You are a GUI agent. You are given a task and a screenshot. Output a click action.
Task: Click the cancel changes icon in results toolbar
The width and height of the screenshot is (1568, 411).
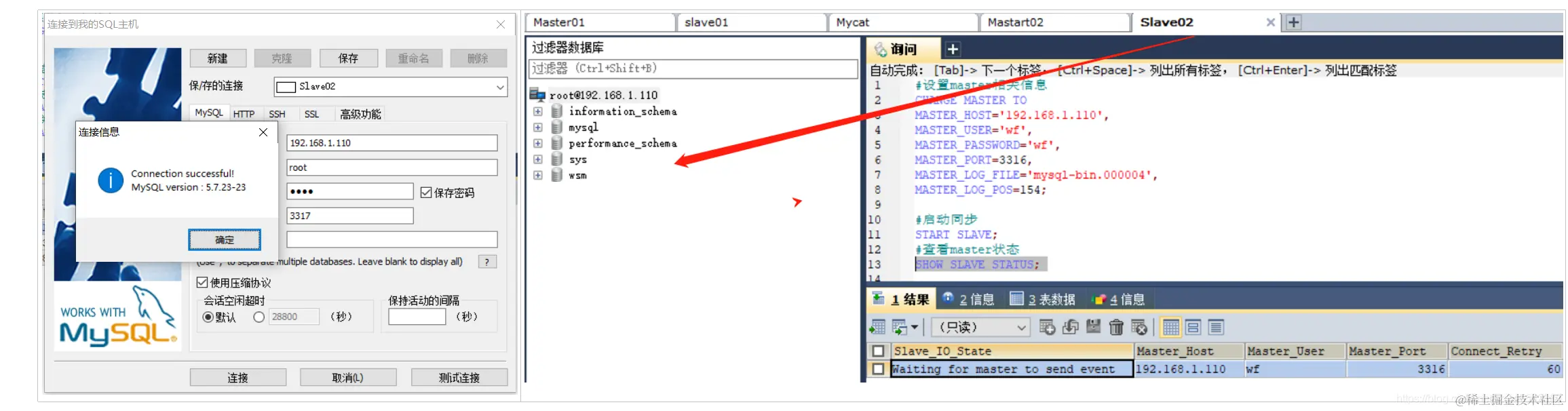click(x=1139, y=328)
